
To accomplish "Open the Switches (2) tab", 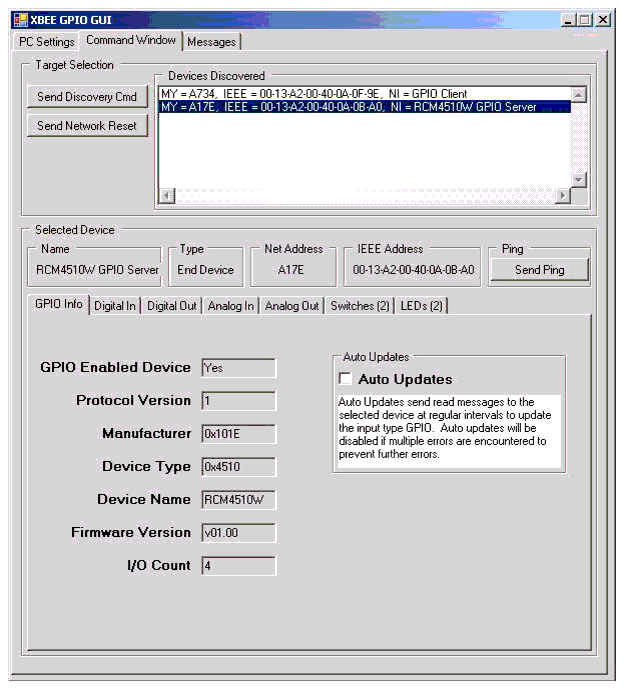I will click(x=360, y=306).
